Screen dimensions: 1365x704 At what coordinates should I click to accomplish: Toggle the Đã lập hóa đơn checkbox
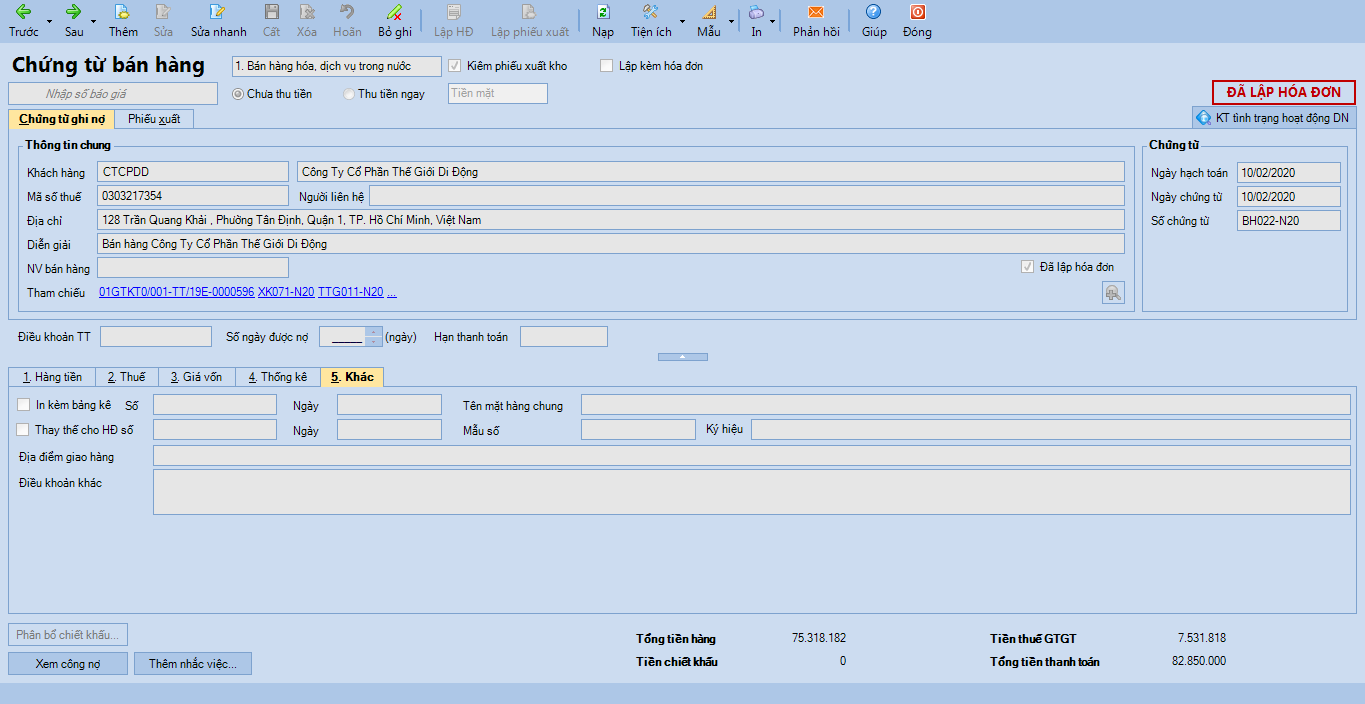pos(1027,267)
